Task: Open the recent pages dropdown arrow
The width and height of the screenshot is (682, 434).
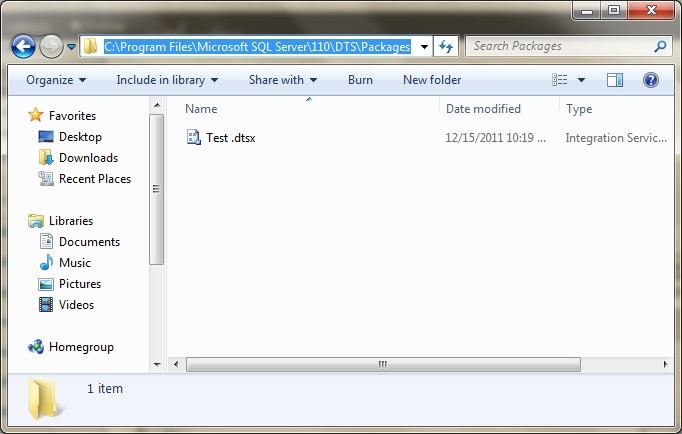Action: tap(72, 46)
